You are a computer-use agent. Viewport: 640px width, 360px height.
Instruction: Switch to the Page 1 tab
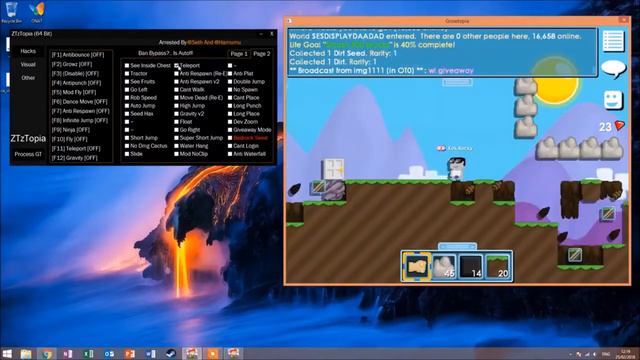point(239,54)
